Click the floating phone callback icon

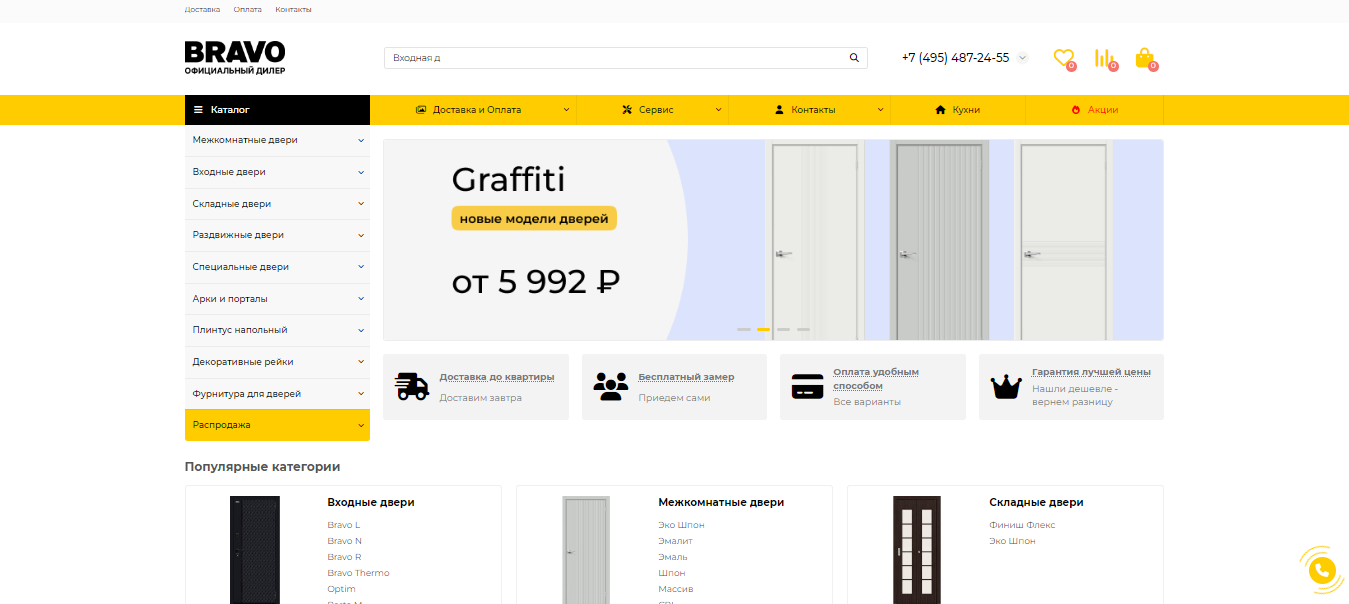1322,570
